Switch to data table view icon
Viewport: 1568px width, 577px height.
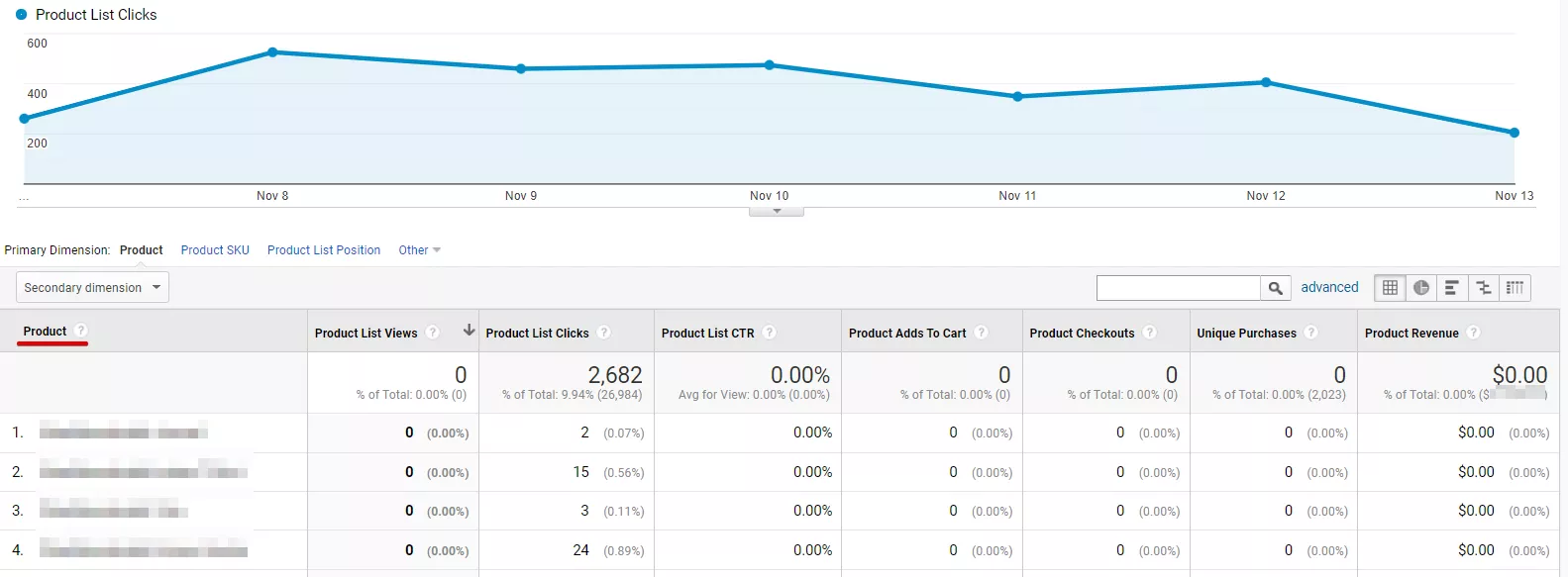[1390, 288]
